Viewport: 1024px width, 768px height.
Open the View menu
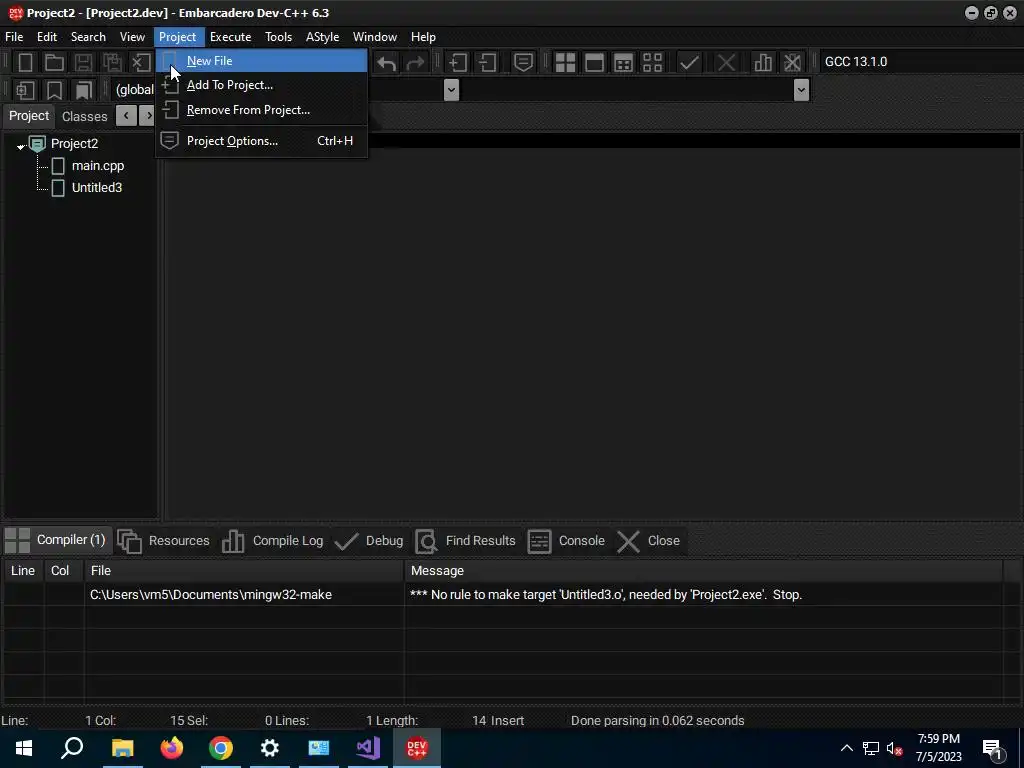click(132, 37)
